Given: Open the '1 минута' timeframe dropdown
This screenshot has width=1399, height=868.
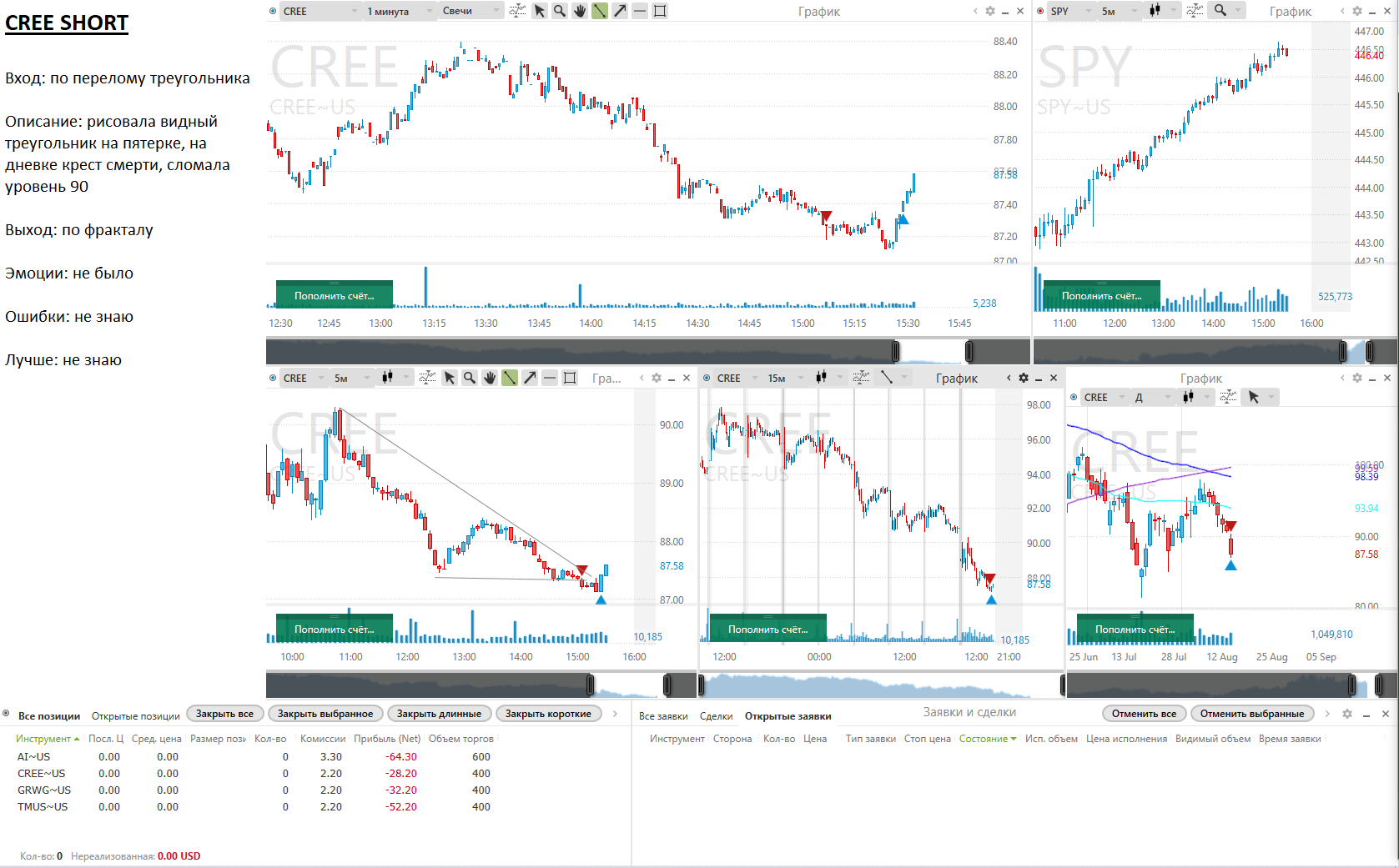Looking at the screenshot, I should (401, 11).
